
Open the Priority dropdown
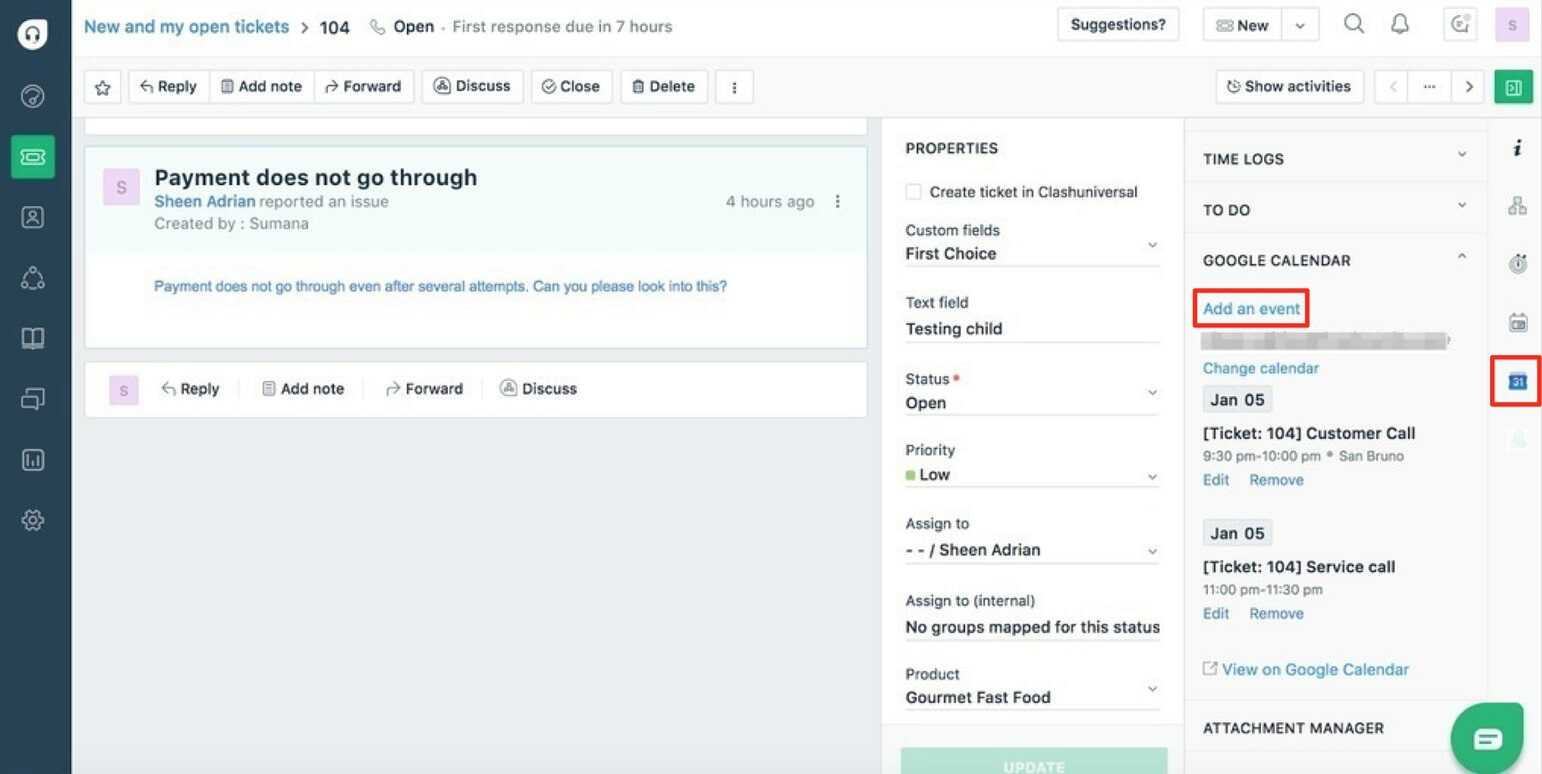[1031, 475]
